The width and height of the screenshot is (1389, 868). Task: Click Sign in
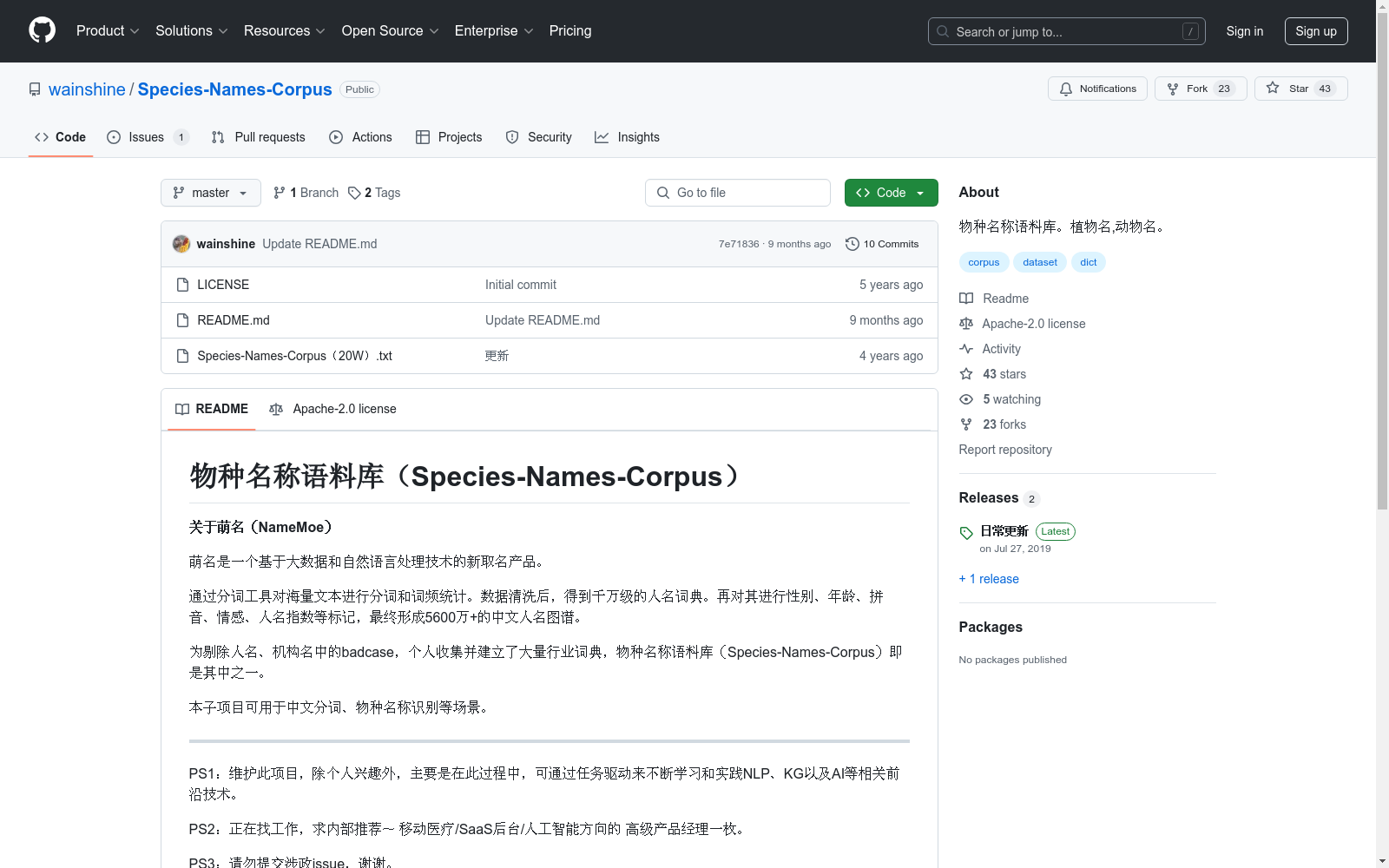pos(1244,31)
